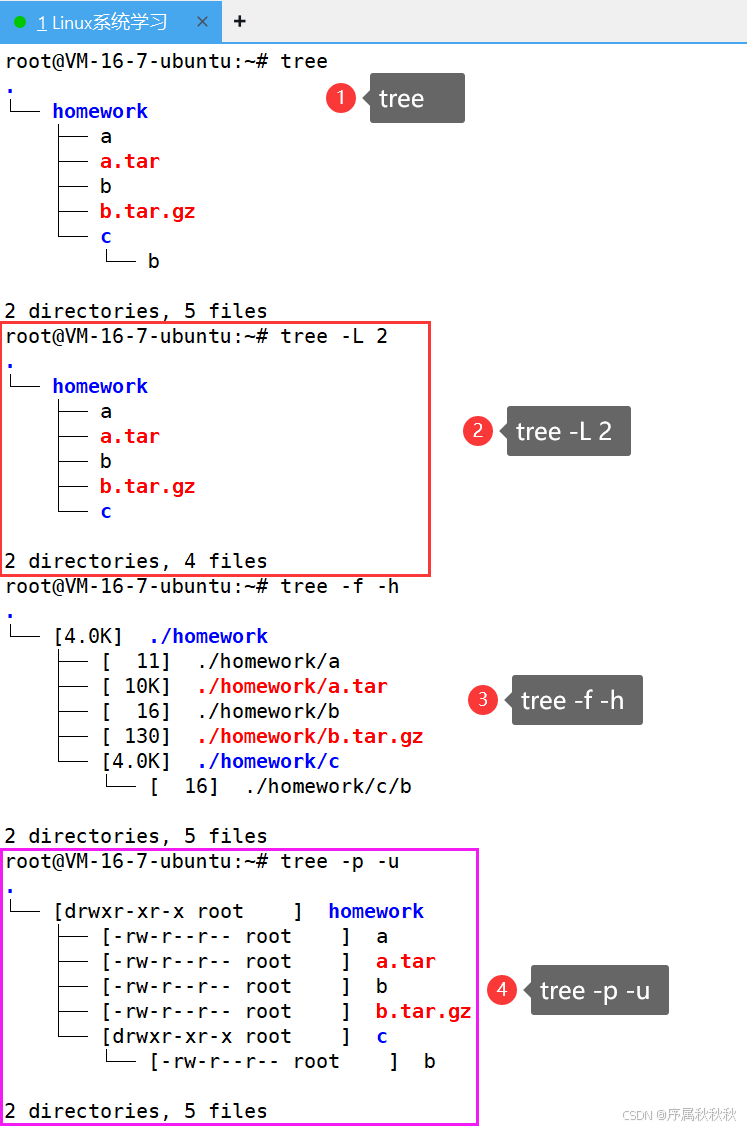Click the blue path './homework/c'

click(268, 761)
